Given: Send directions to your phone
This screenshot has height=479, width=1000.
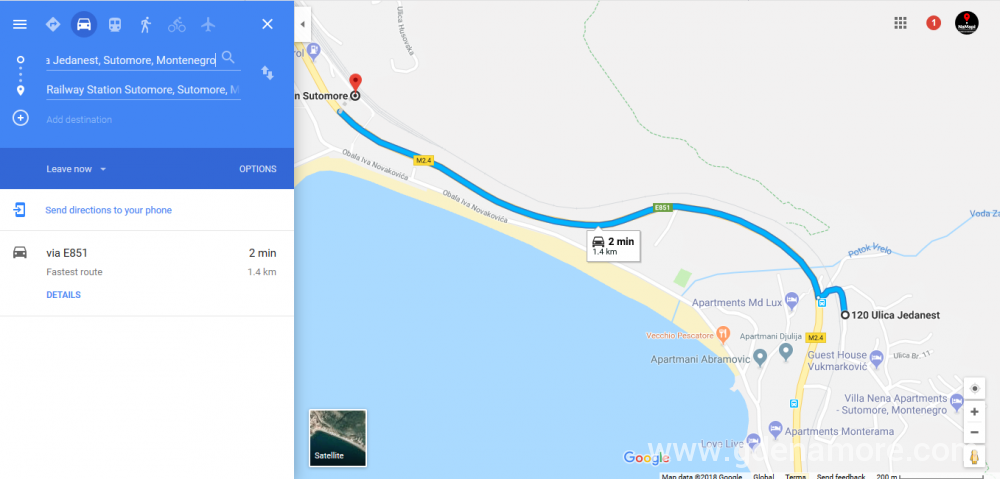Looking at the screenshot, I should [108, 210].
